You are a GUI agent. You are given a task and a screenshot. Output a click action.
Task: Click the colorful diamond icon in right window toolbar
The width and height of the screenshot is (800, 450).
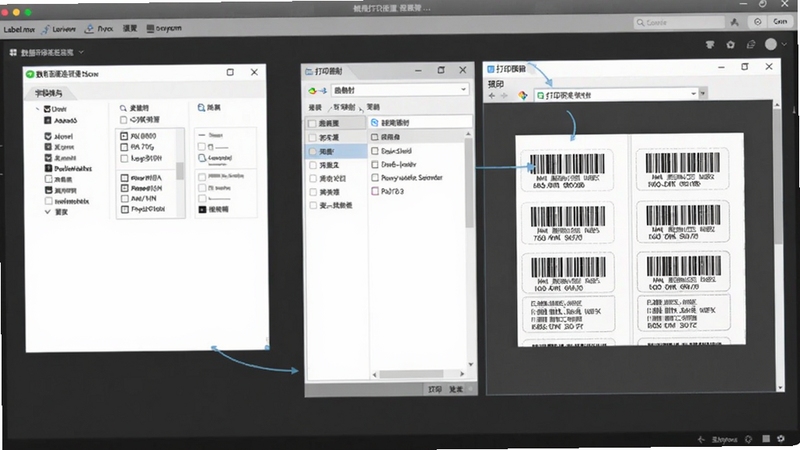pos(522,95)
